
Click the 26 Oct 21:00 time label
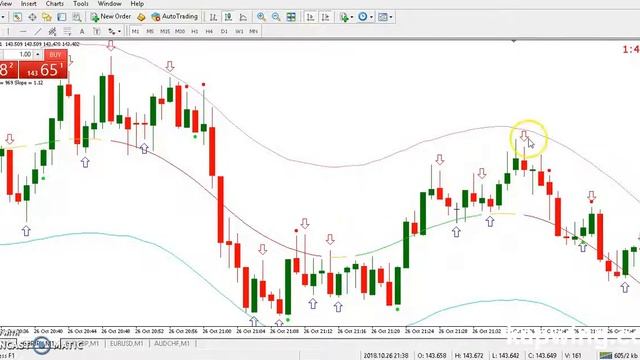click(x=218, y=331)
